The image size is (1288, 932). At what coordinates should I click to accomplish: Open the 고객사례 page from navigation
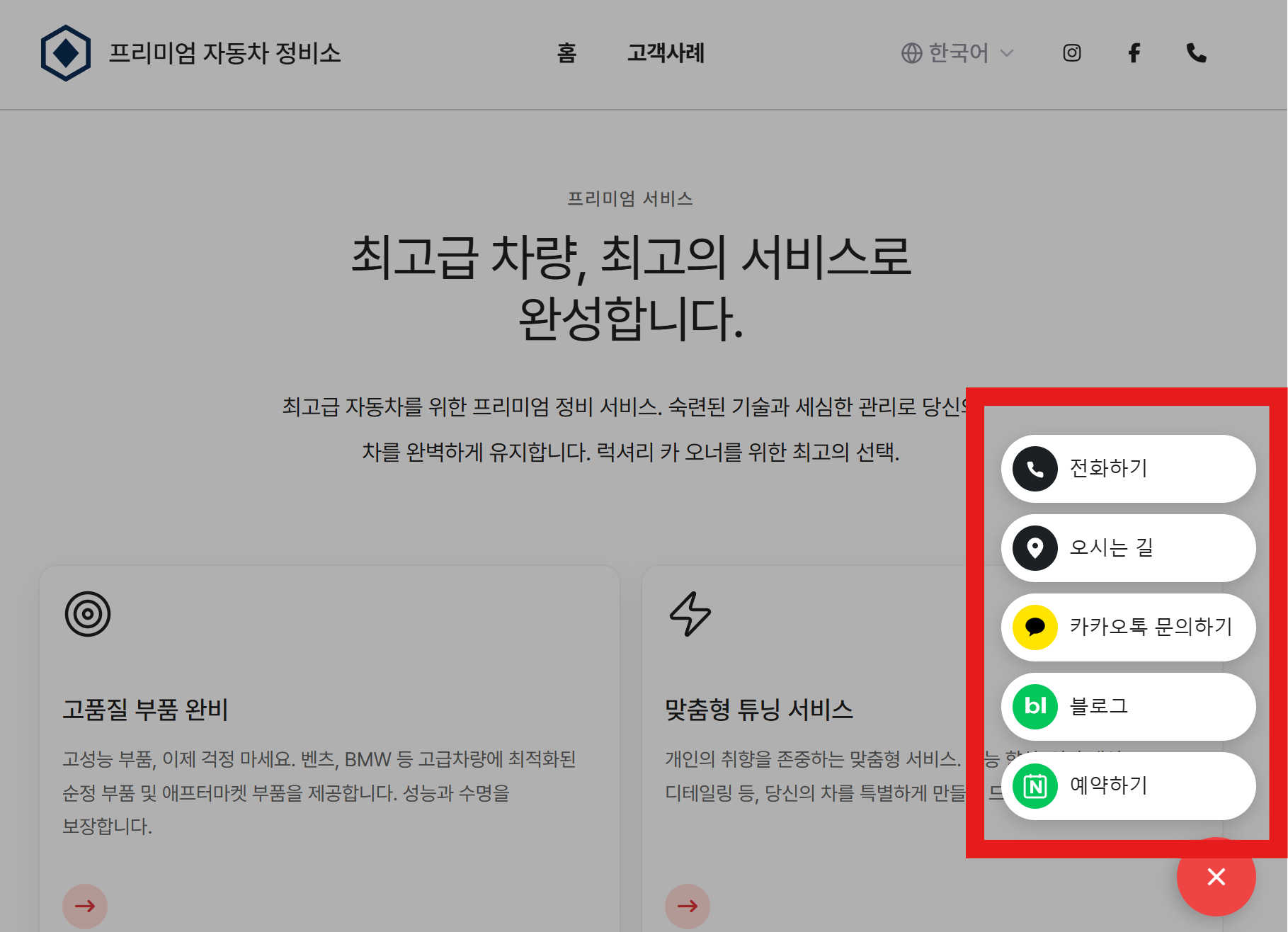666,53
